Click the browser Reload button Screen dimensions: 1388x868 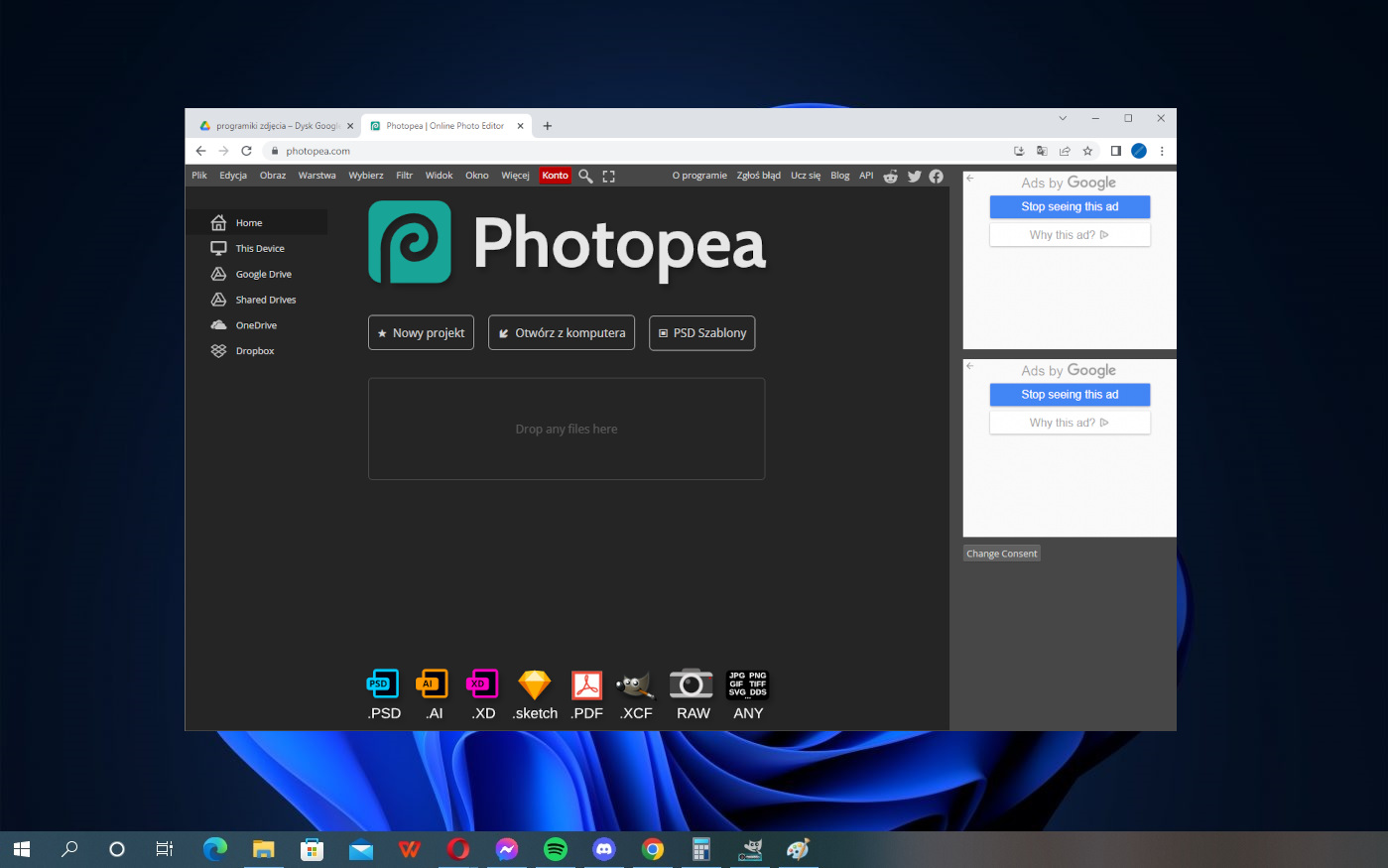click(x=246, y=151)
